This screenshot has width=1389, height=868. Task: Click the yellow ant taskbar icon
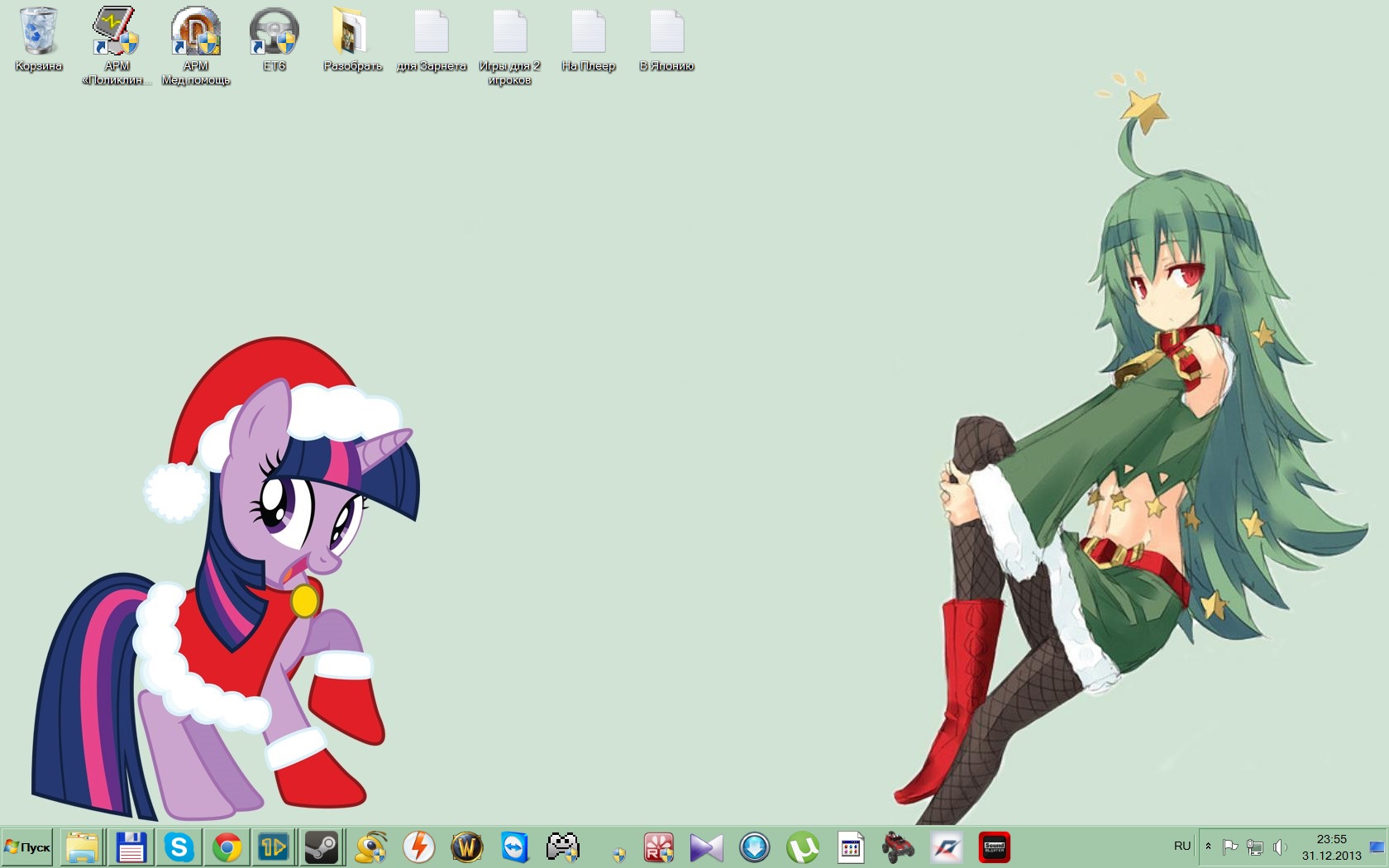tap(371, 847)
